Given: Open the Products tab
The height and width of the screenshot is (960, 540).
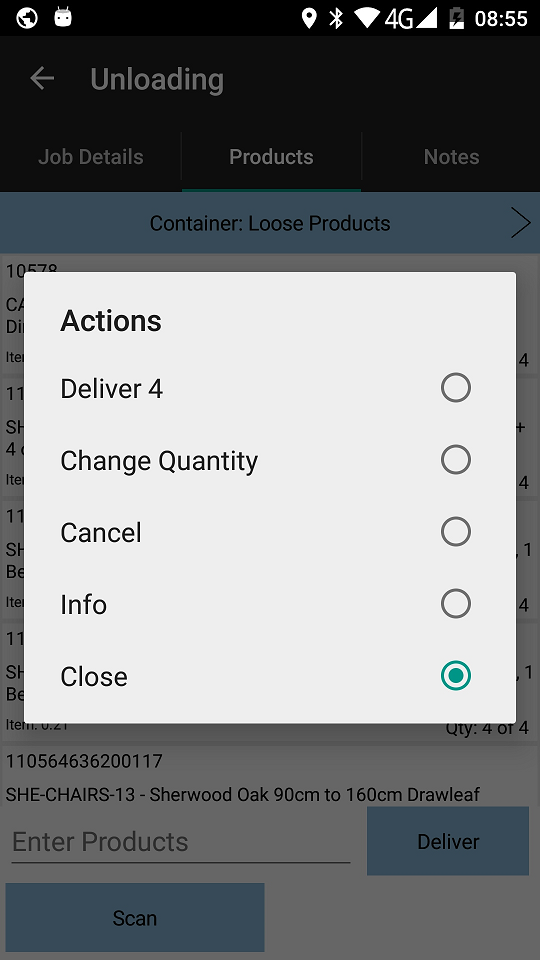Looking at the screenshot, I should 271,157.
